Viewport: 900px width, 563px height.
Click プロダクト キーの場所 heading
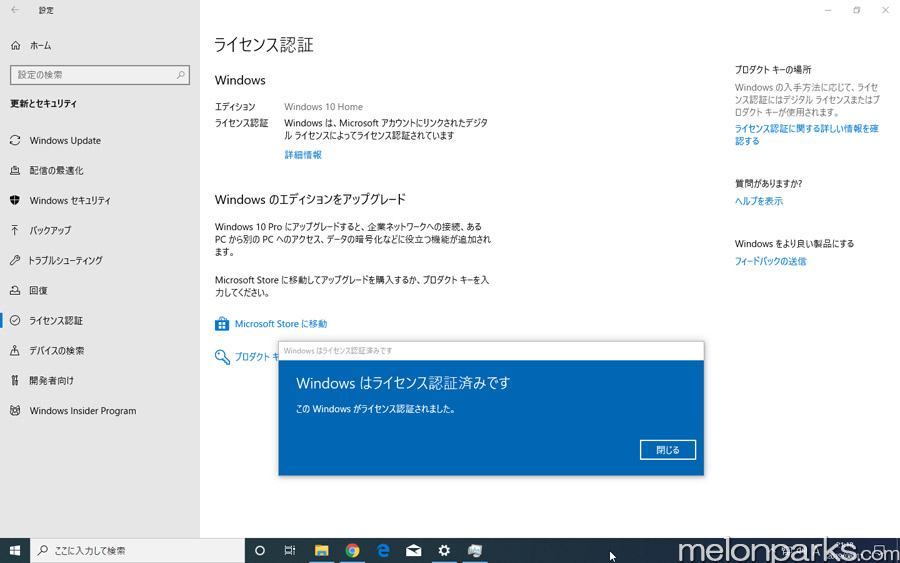coord(773,69)
